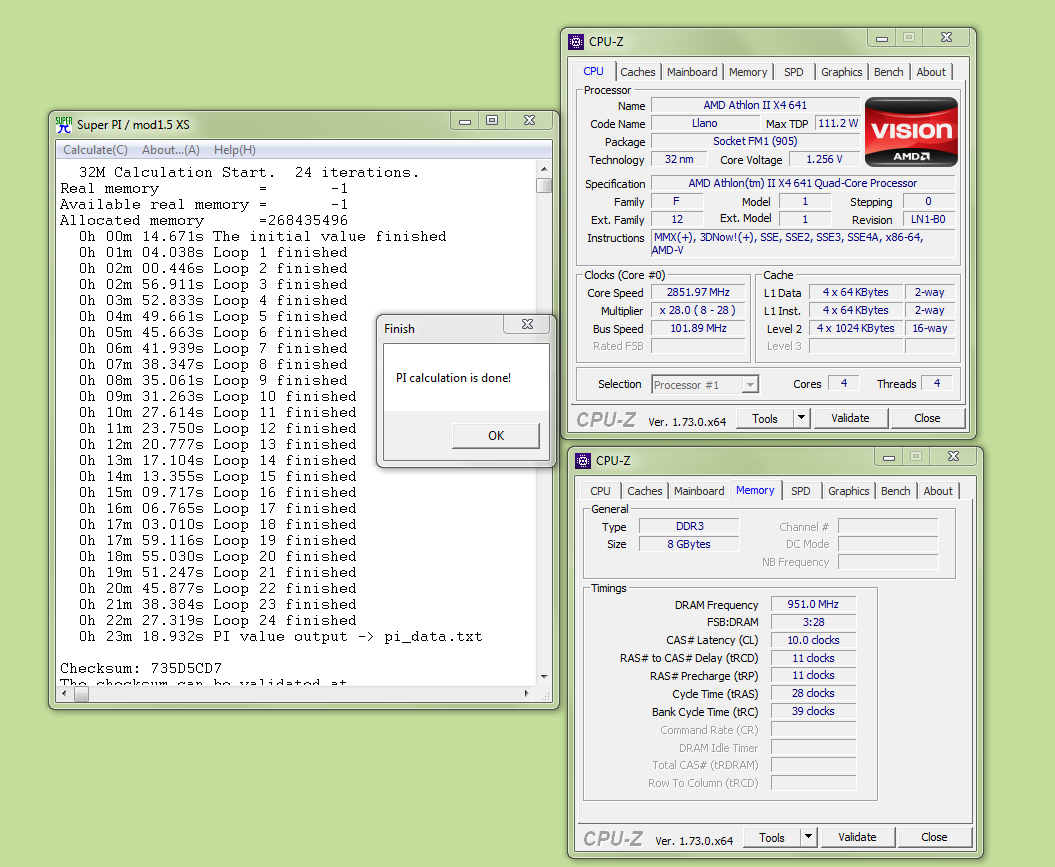Image resolution: width=1055 pixels, height=867 pixels.
Task: Minimize the bottom CPU-Z window
Action: point(889,457)
